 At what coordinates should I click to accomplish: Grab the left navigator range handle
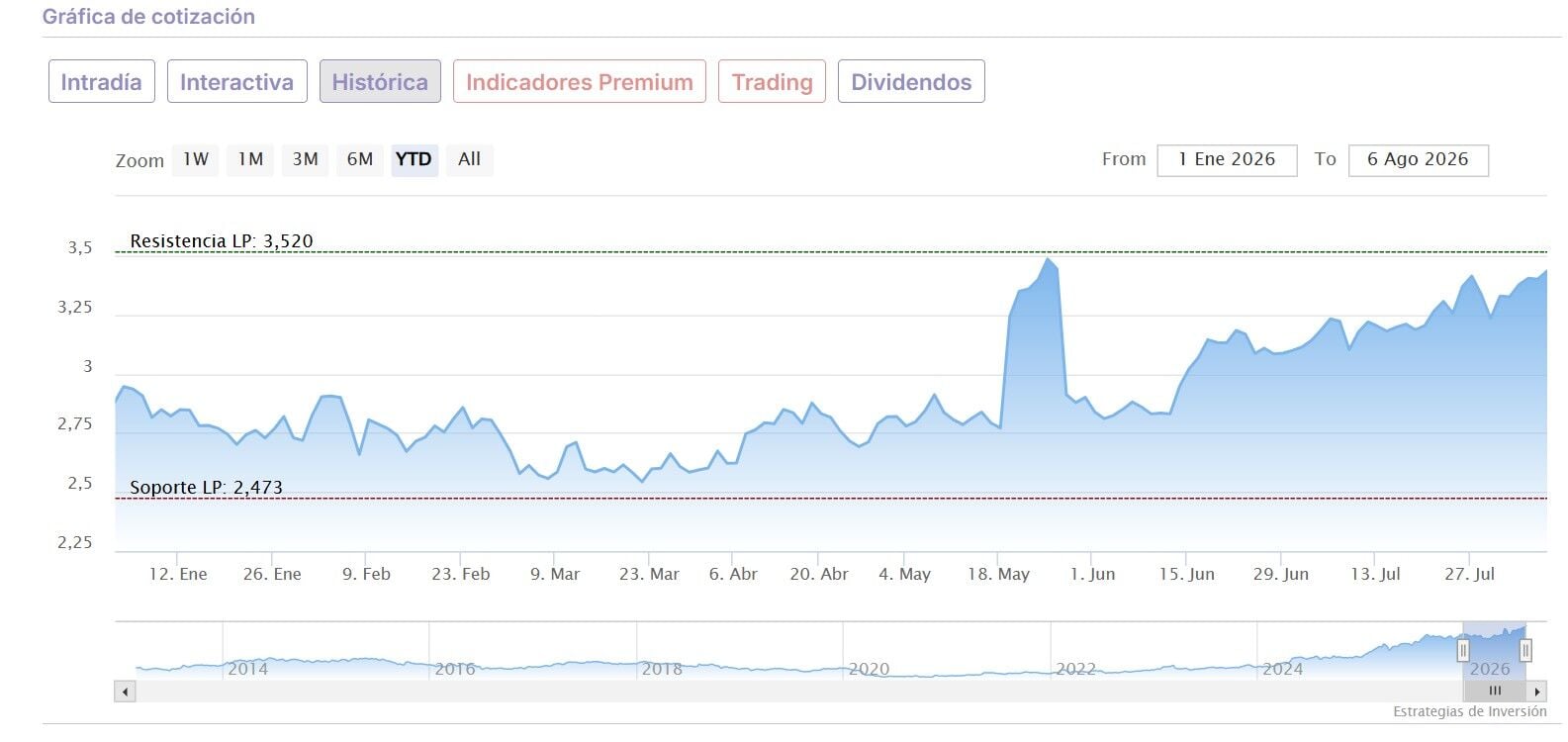point(1463,650)
